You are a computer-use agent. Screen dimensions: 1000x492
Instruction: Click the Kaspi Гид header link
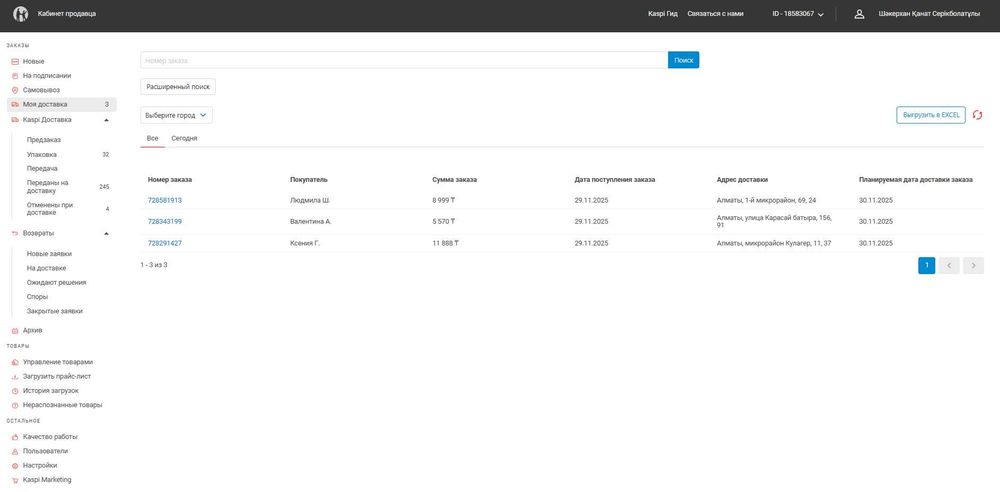(663, 13)
